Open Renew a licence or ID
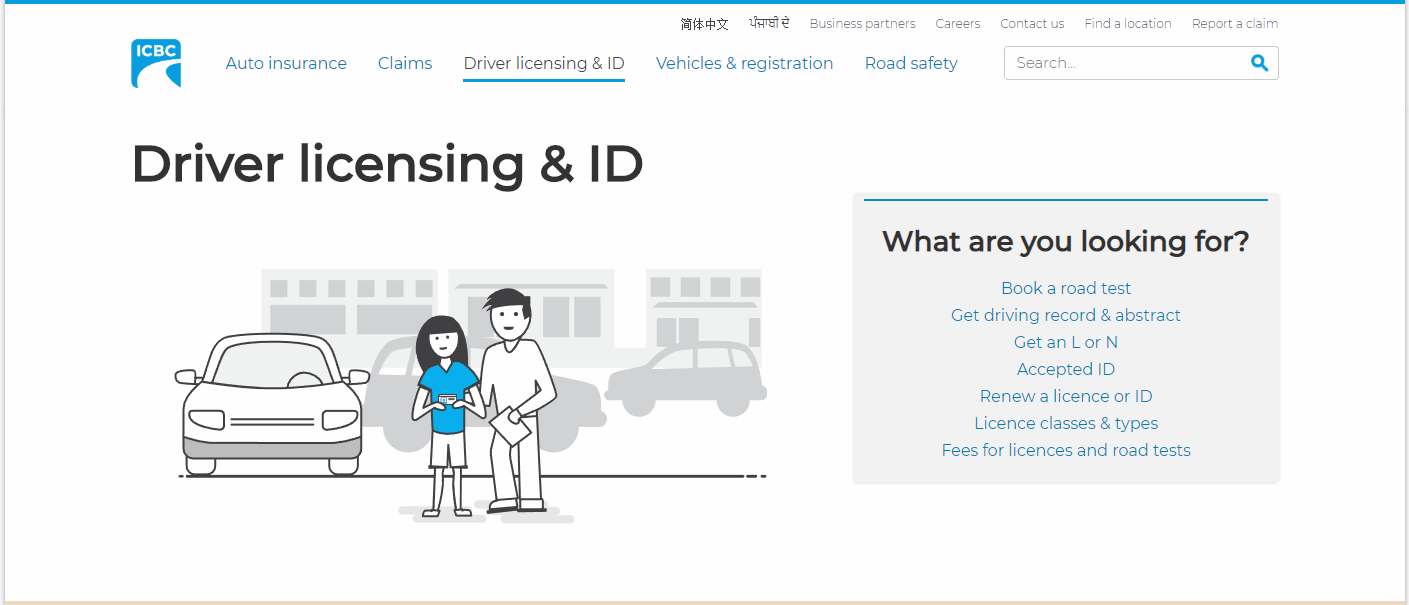The height and width of the screenshot is (605, 1409). (x=1066, y=396)
